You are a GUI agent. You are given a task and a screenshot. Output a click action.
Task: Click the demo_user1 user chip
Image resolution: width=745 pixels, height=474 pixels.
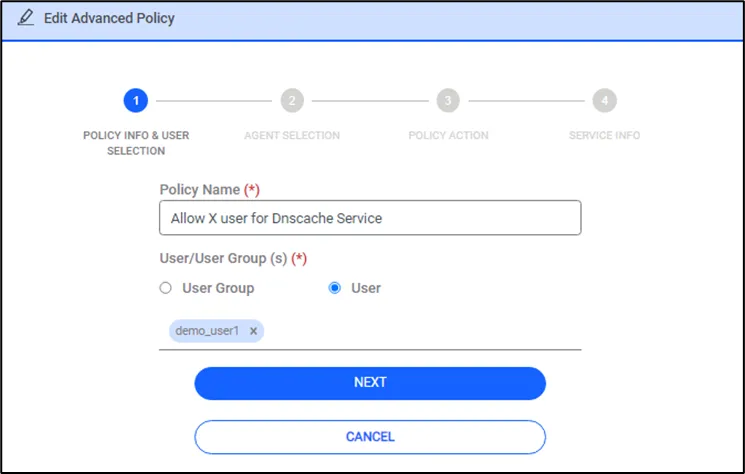pos(207,331)
